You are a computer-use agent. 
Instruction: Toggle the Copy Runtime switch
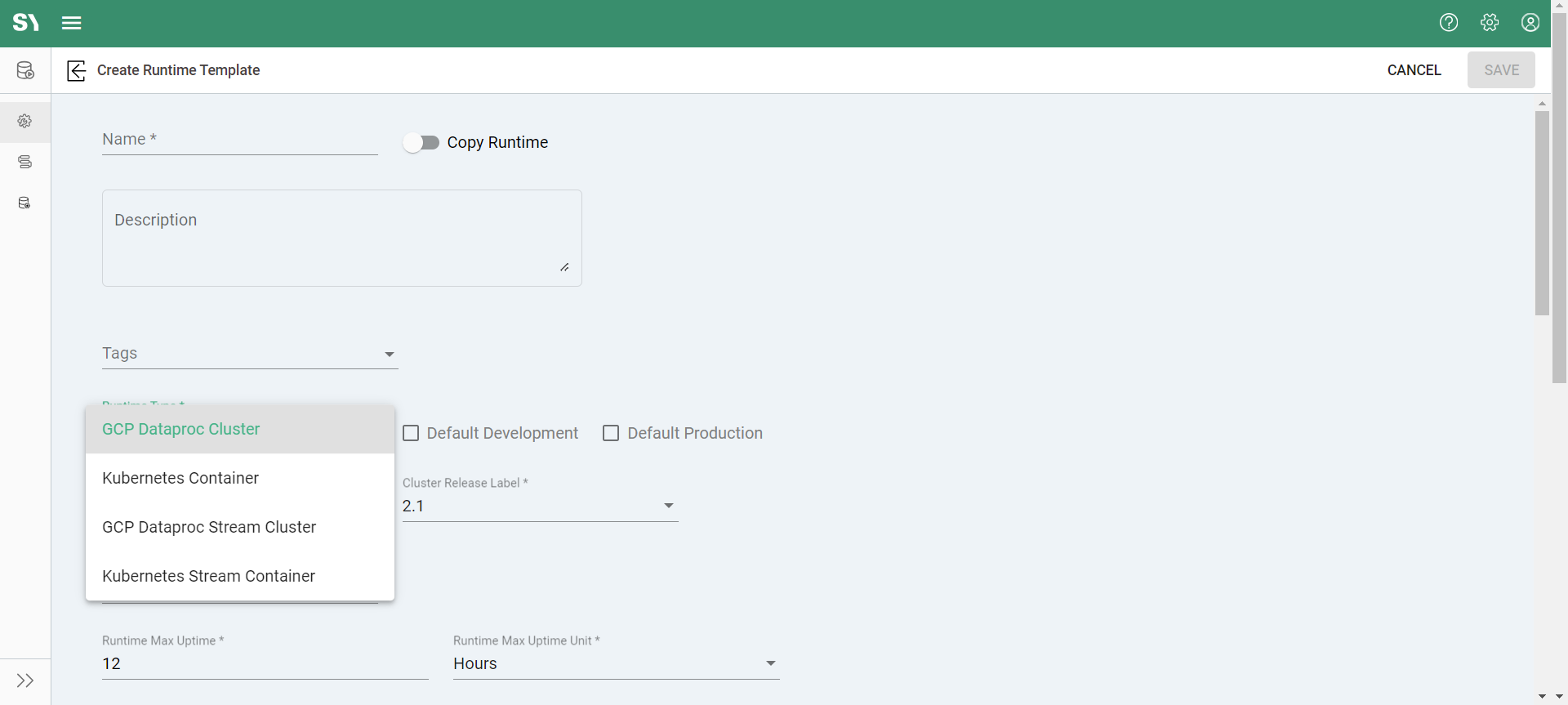click(421, 143)
